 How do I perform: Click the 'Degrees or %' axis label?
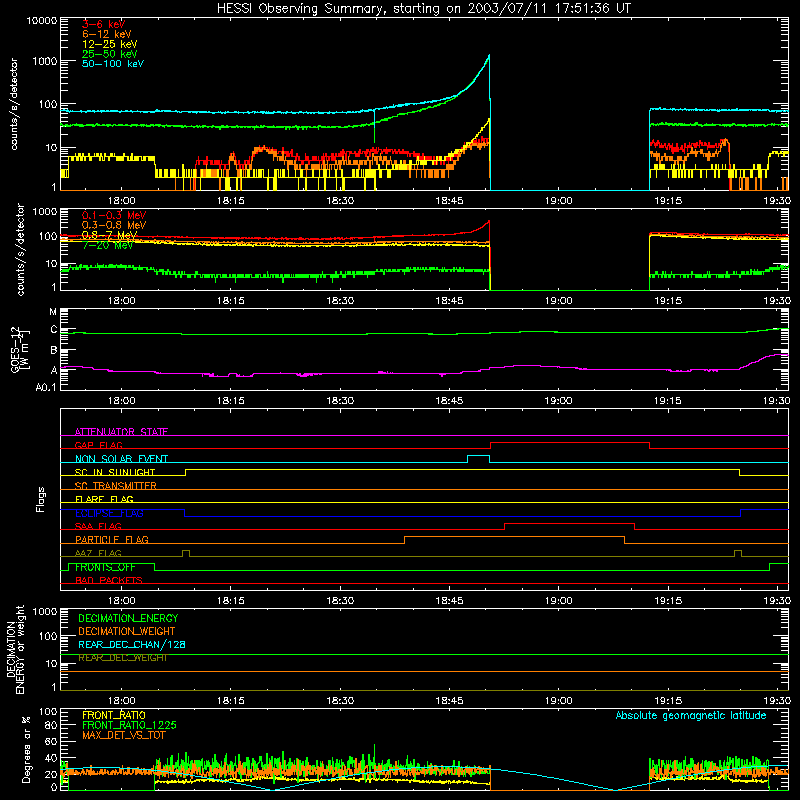click(x=26, y=750)
